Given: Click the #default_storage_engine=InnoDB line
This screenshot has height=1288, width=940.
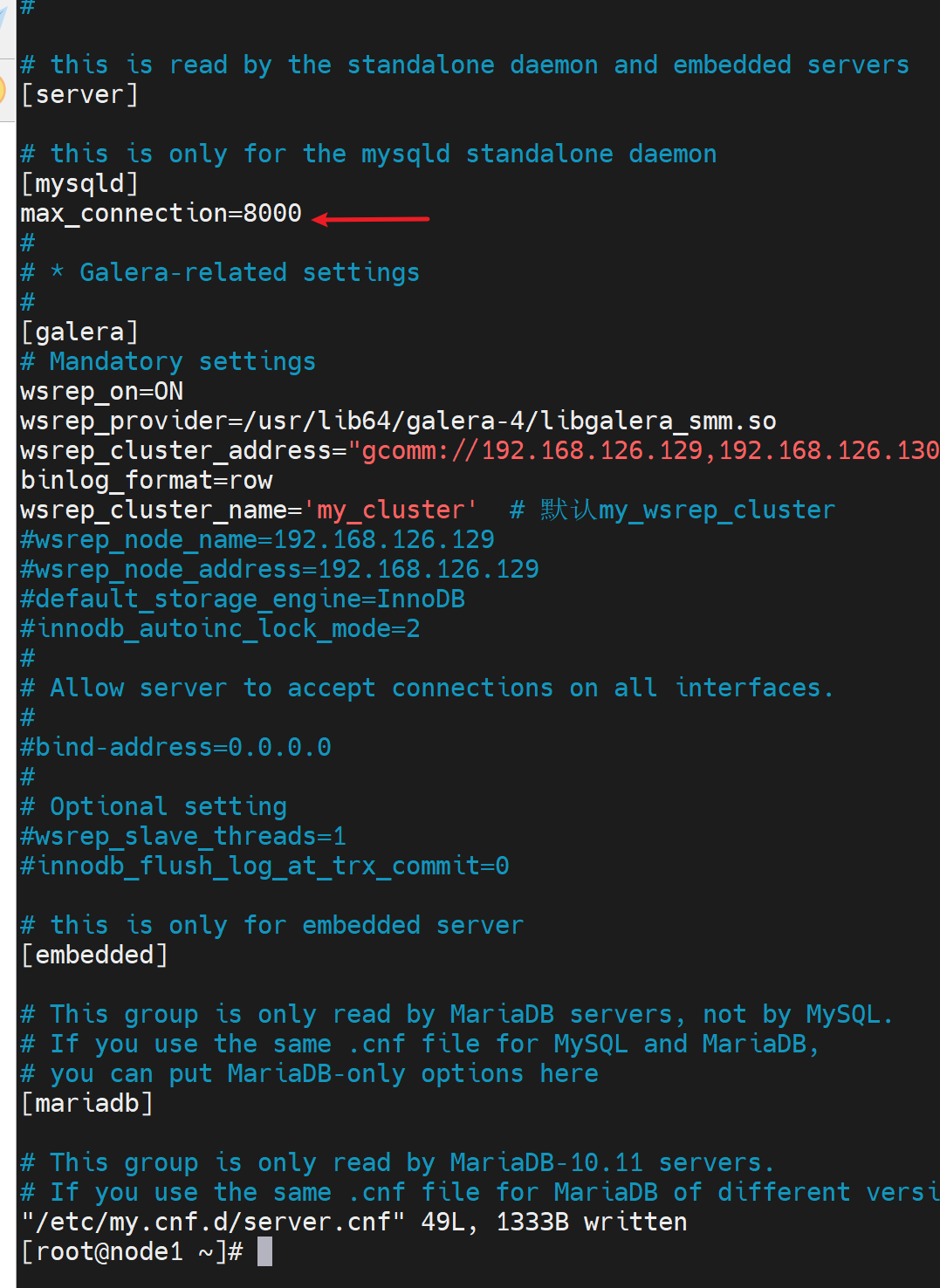Looking at the screenshot, I should [243, 599].
